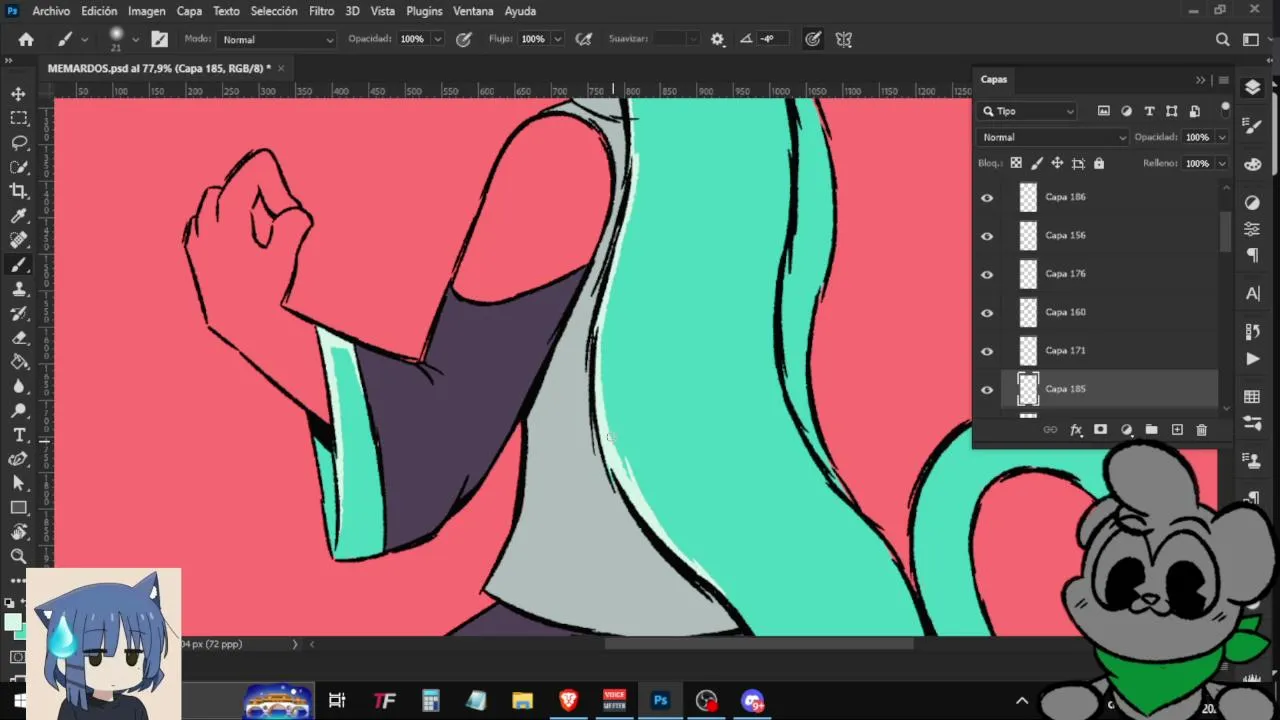The width and height of the screenshot is (1280, 720).
Task: Toggle lock transparent pixels
Action: (x=1016, y=163)
